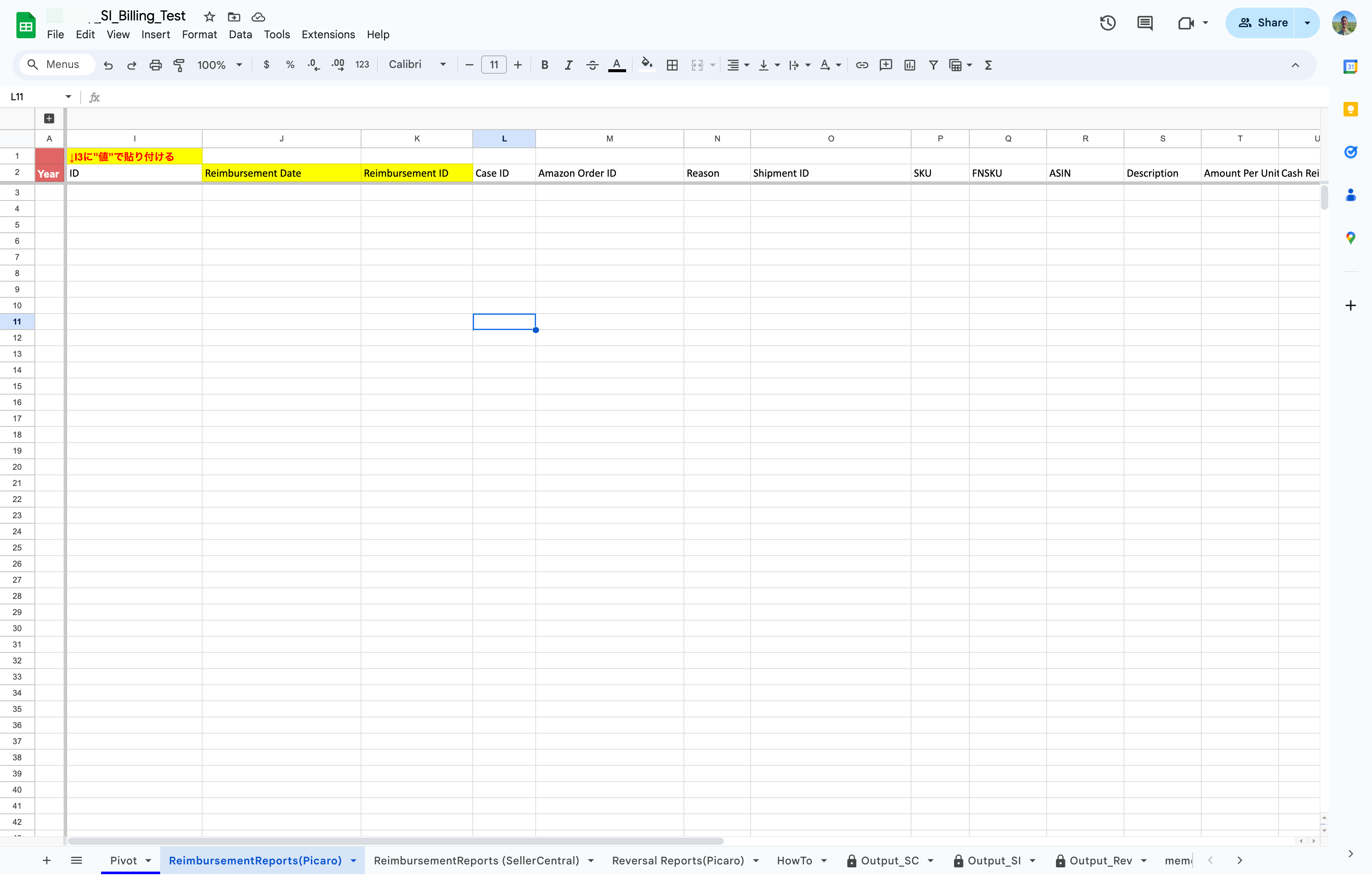Open text wrapping dropdown
Viewport: 1372px width, 875px height.
click(x=799, y=65)
